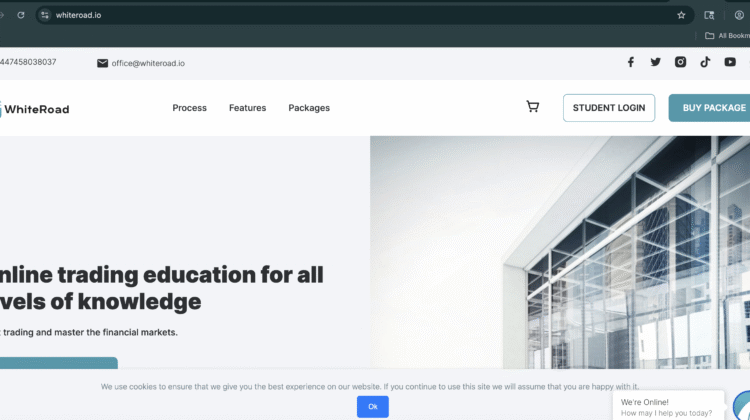This screenshot has width=750, height=420.
Task: Open the Packages menu item
Action: tap(309, 108)
